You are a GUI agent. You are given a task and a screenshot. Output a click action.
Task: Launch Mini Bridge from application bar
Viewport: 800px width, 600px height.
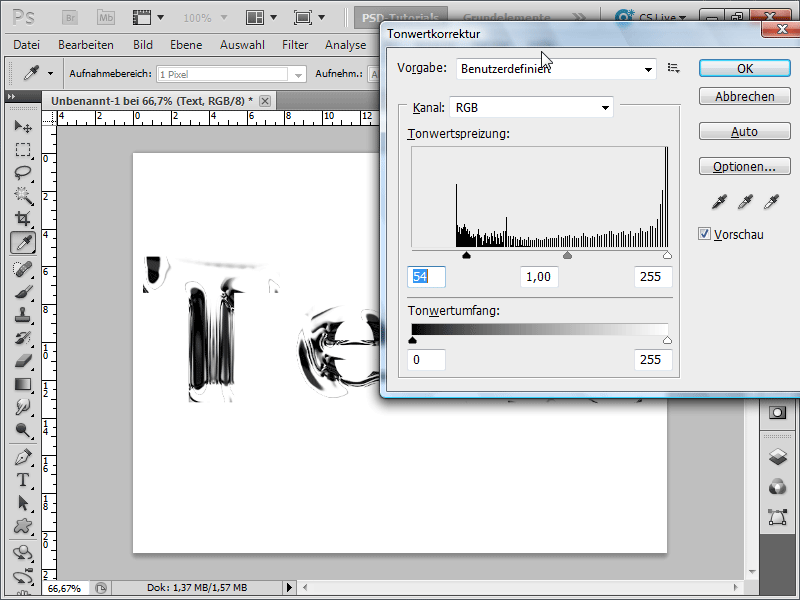tap(106, 18)
